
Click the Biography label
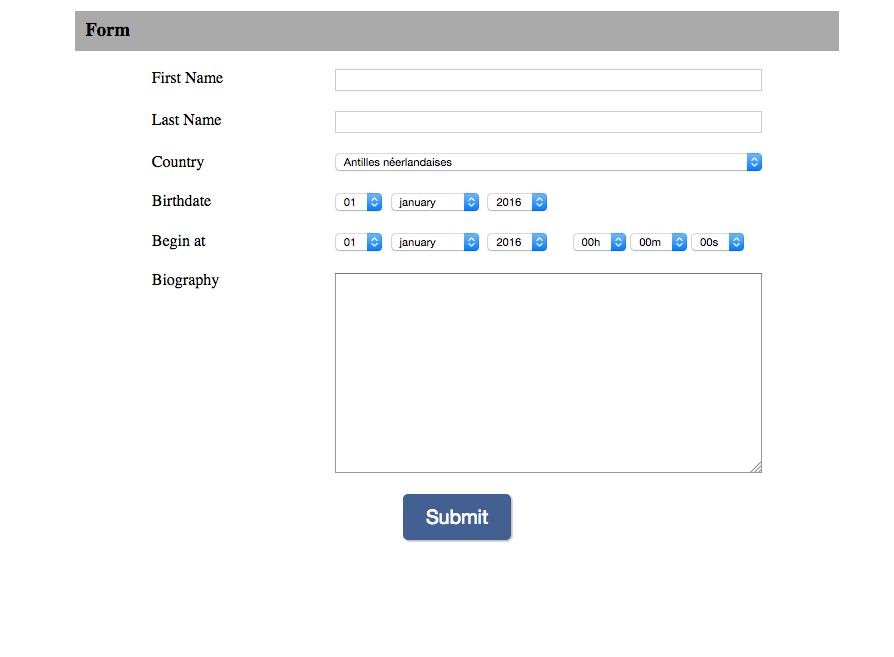pyautogui.click(x=185, y=280)
